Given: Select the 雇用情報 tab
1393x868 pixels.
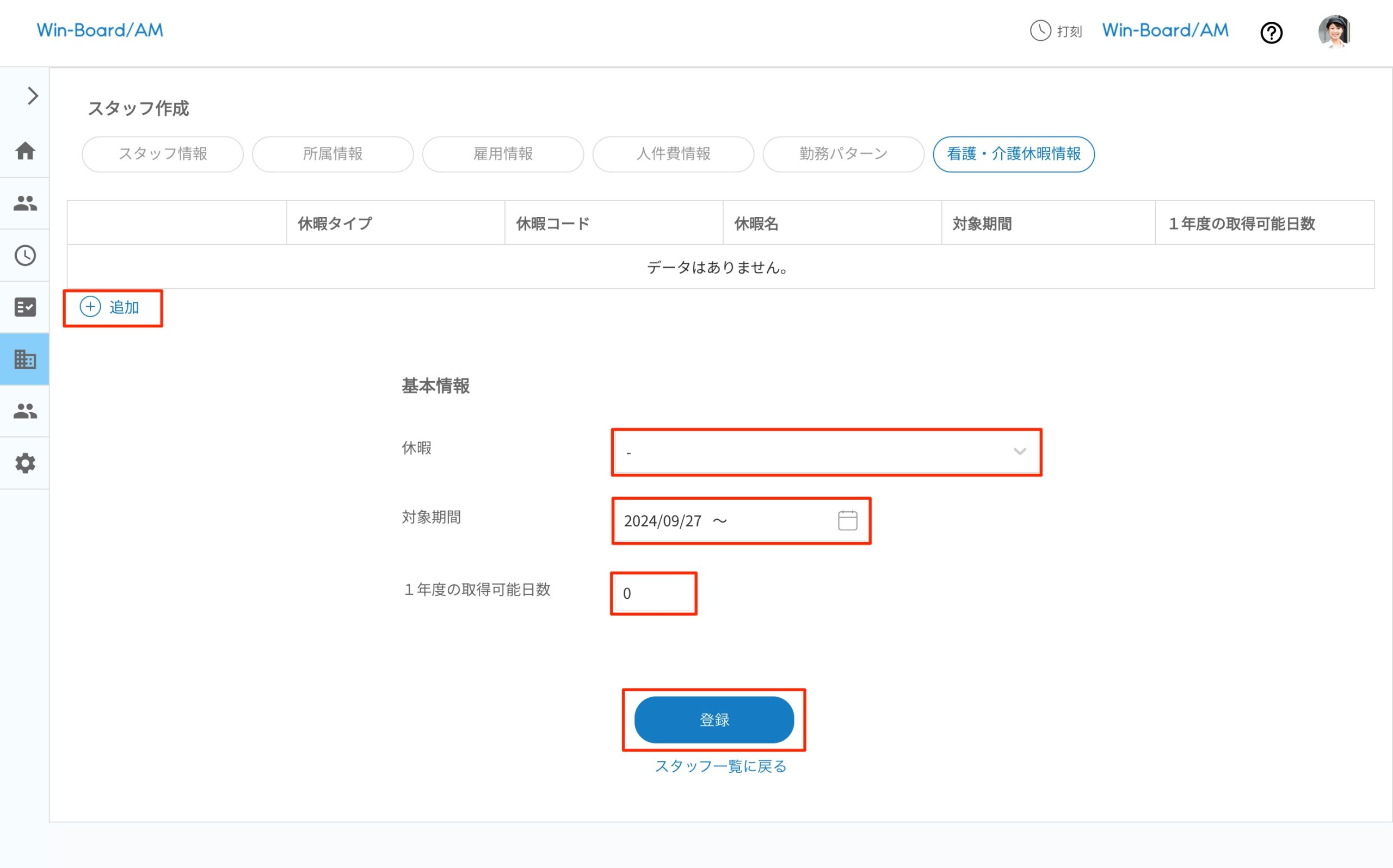Looking at the screenshot, I should pos(503,154).
